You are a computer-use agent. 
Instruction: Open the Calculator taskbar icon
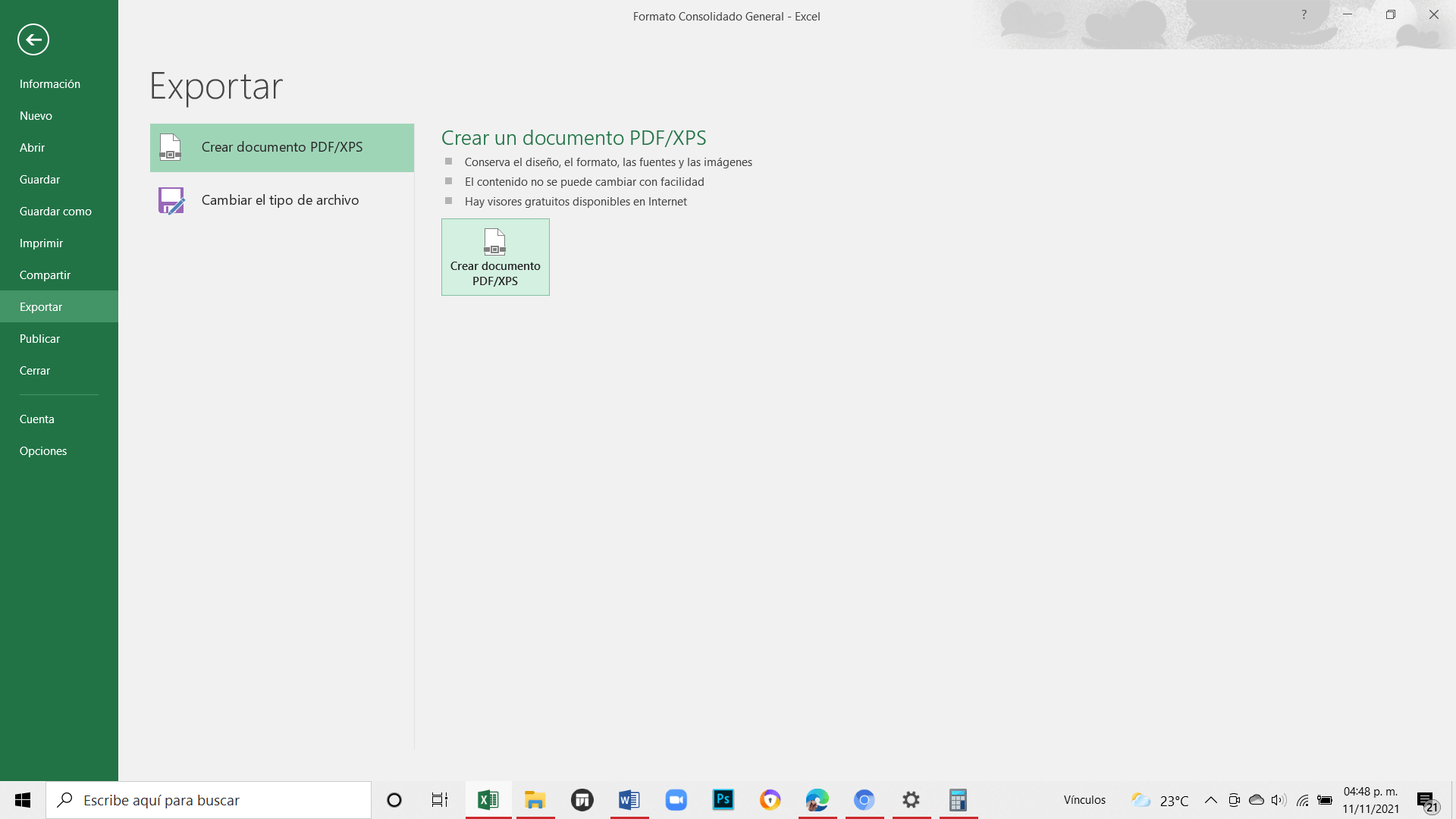click(x=958, y=800)
